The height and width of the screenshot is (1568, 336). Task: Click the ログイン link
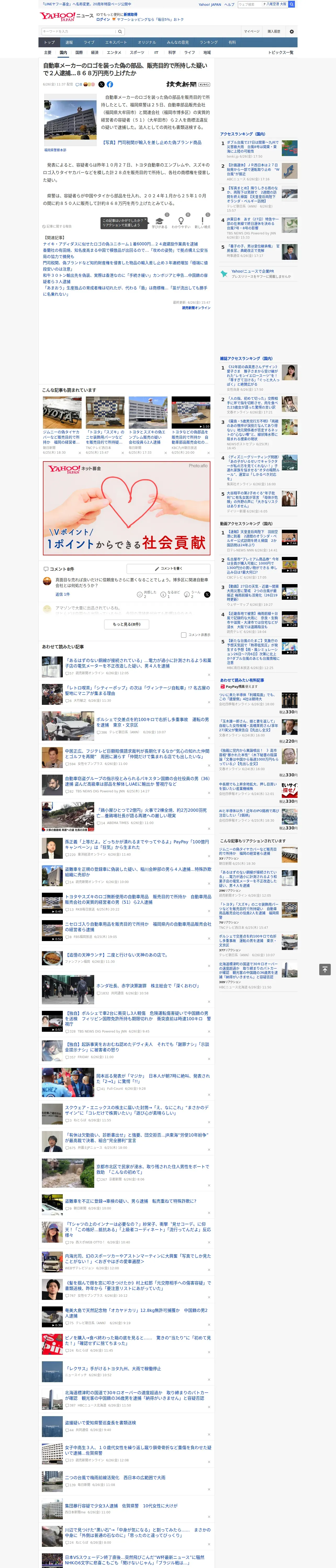point(103,20)
